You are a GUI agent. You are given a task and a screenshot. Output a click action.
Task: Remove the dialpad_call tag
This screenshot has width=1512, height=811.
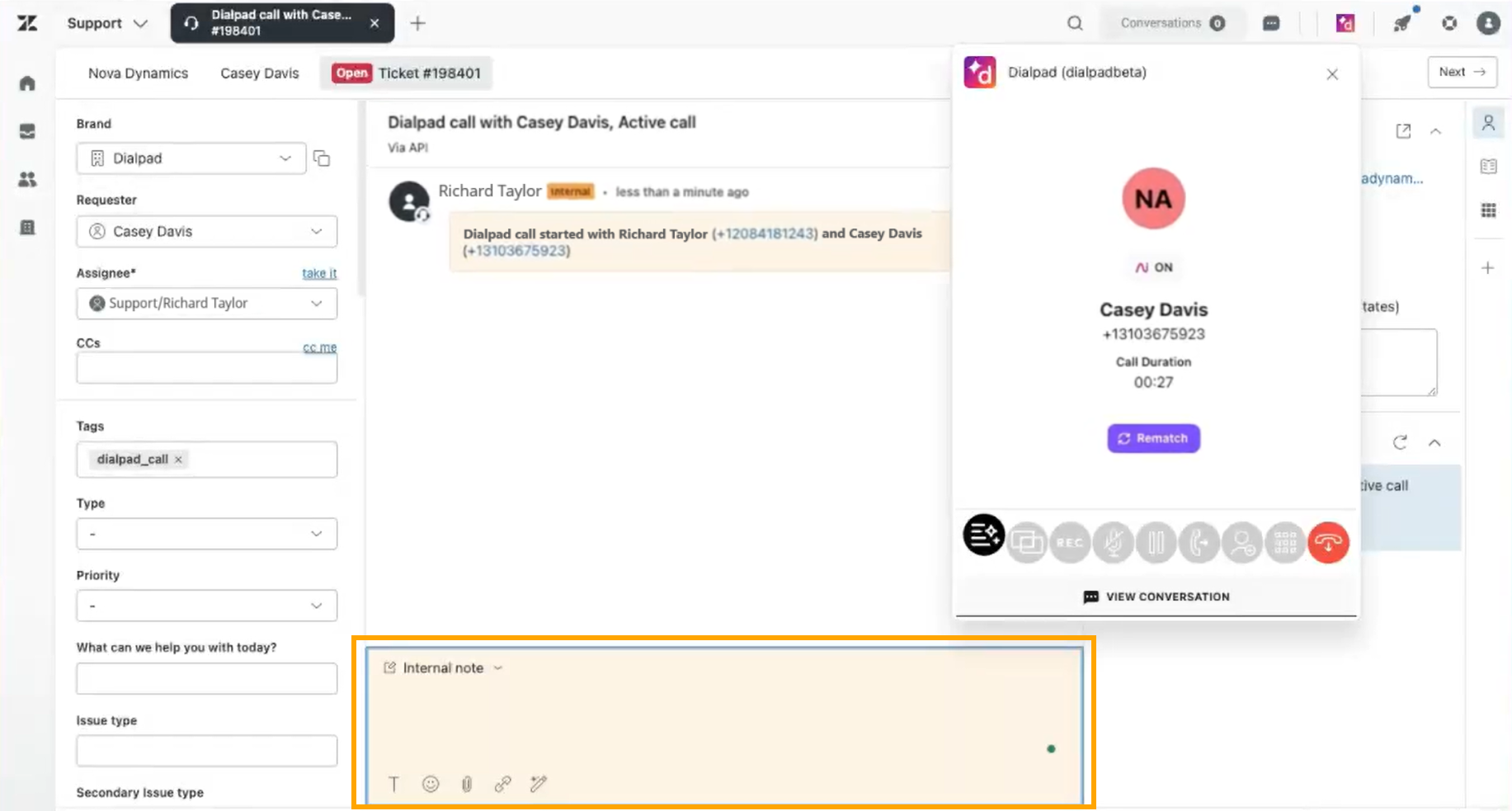click(178, 460)
